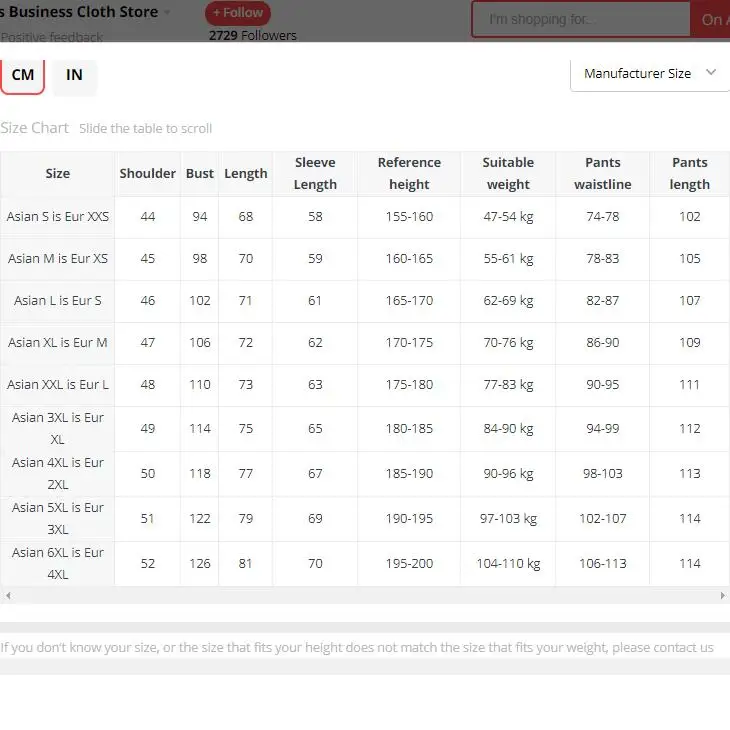Click the 74-78 pants waistline cell
This screenshot has width=730, height=730.
602,217
